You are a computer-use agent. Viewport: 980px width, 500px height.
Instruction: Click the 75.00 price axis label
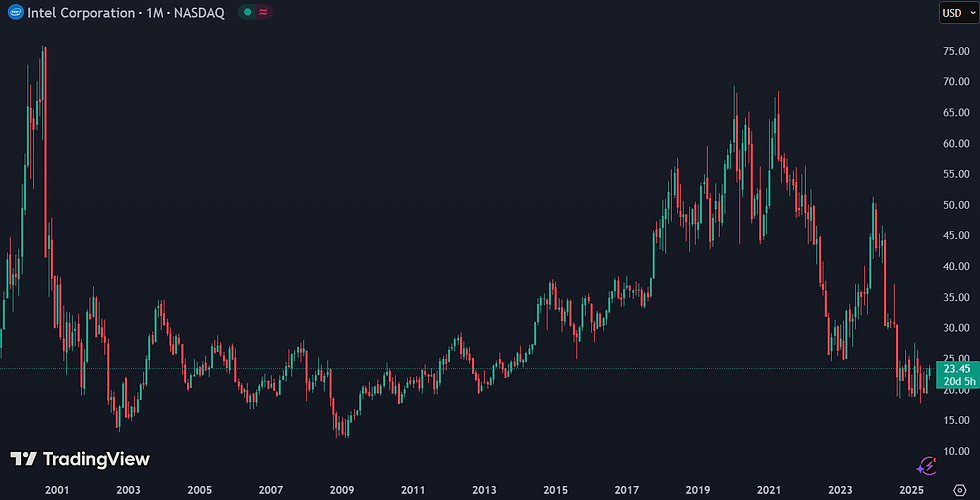[957, 51]
